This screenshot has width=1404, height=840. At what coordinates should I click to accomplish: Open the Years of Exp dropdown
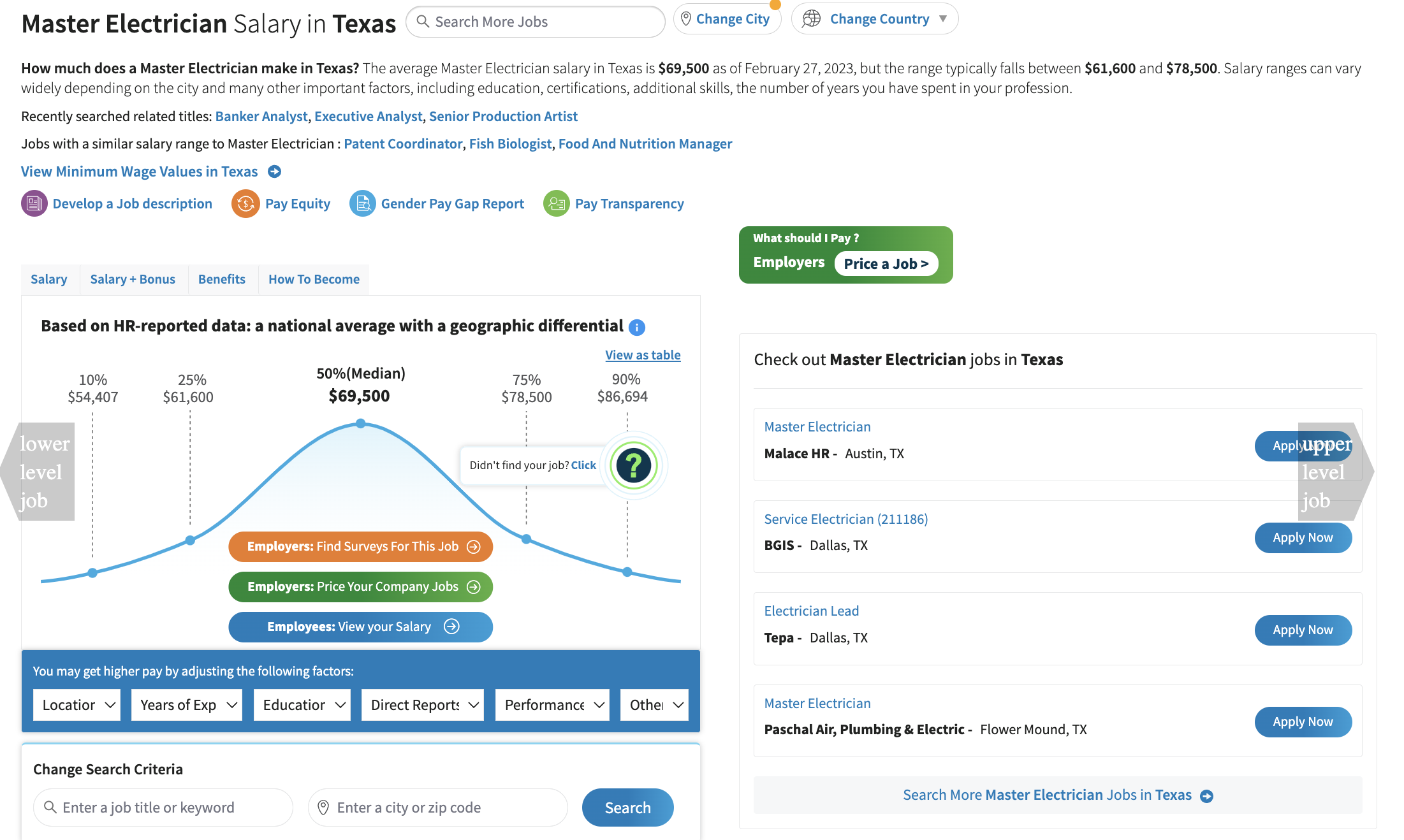pos(187,705)
